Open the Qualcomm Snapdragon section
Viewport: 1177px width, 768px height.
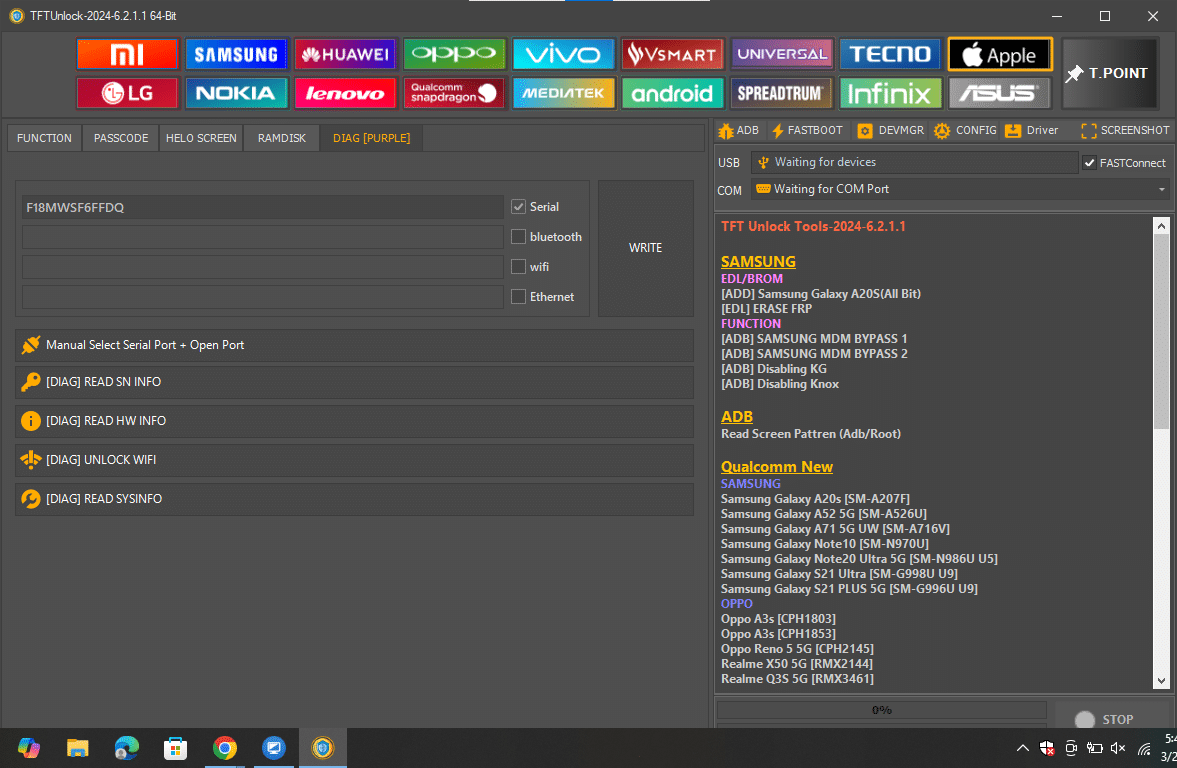[x=454, y=93]
